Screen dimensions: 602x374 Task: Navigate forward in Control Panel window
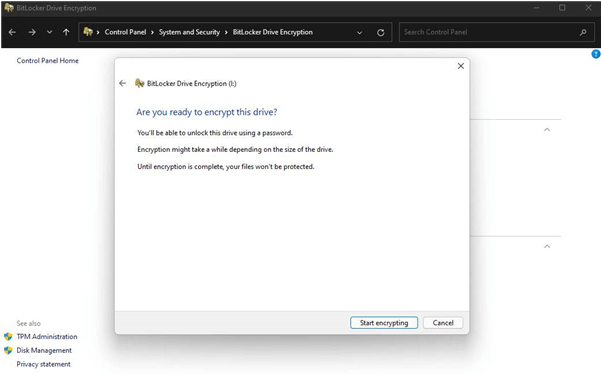(x=32, y=32)
